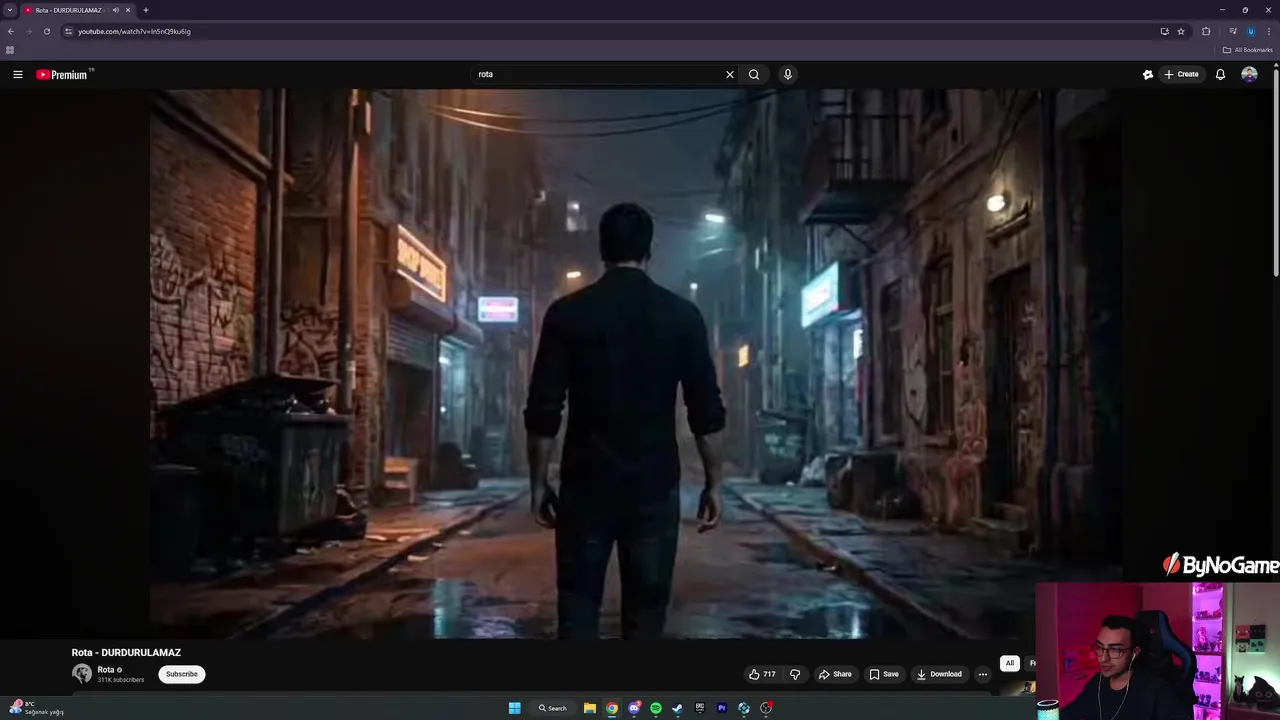Open the Rota channel avatar
The width and height of the screenshot is (1280, 720).
pyautogui.click(x=82, y=674)
